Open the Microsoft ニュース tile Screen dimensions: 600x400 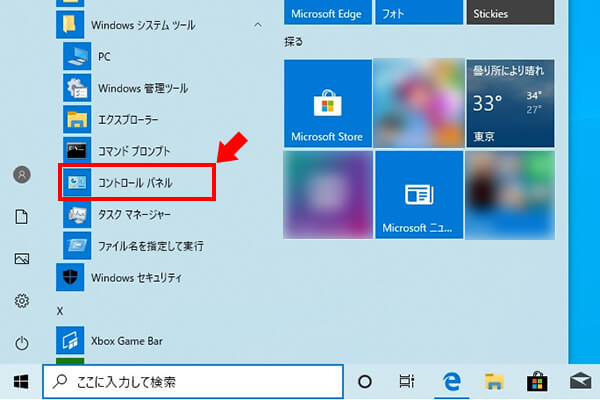point(419,195)
